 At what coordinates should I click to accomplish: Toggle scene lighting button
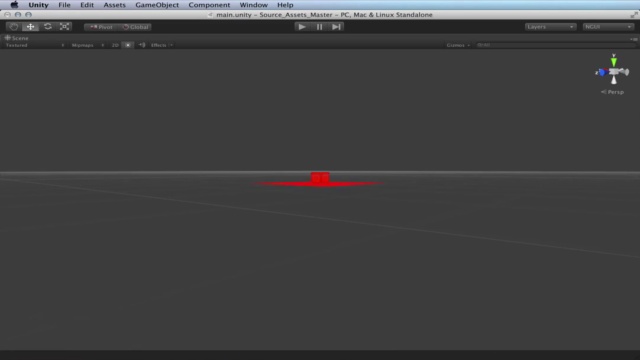[128, 45]
